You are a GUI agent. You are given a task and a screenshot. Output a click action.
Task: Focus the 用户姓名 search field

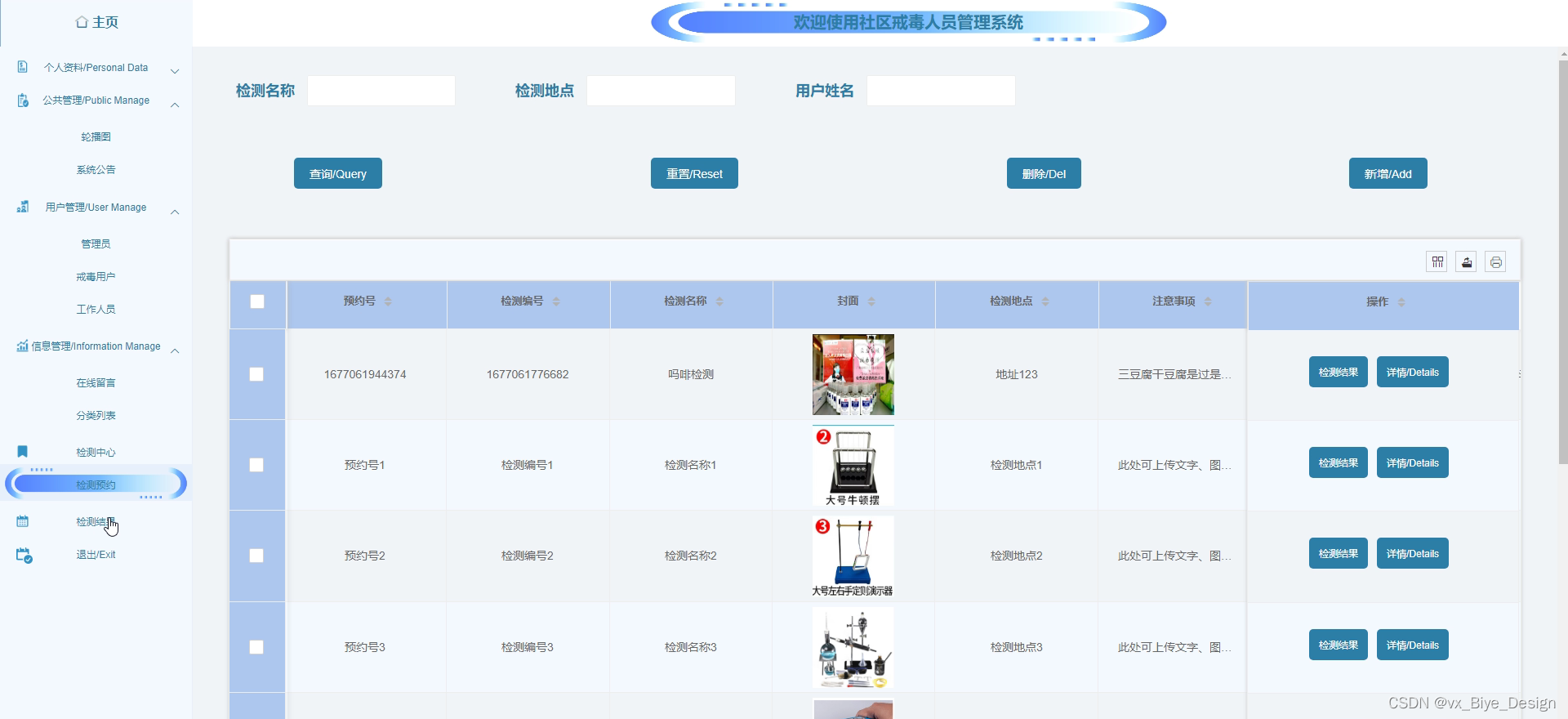[x=941, y=91]
